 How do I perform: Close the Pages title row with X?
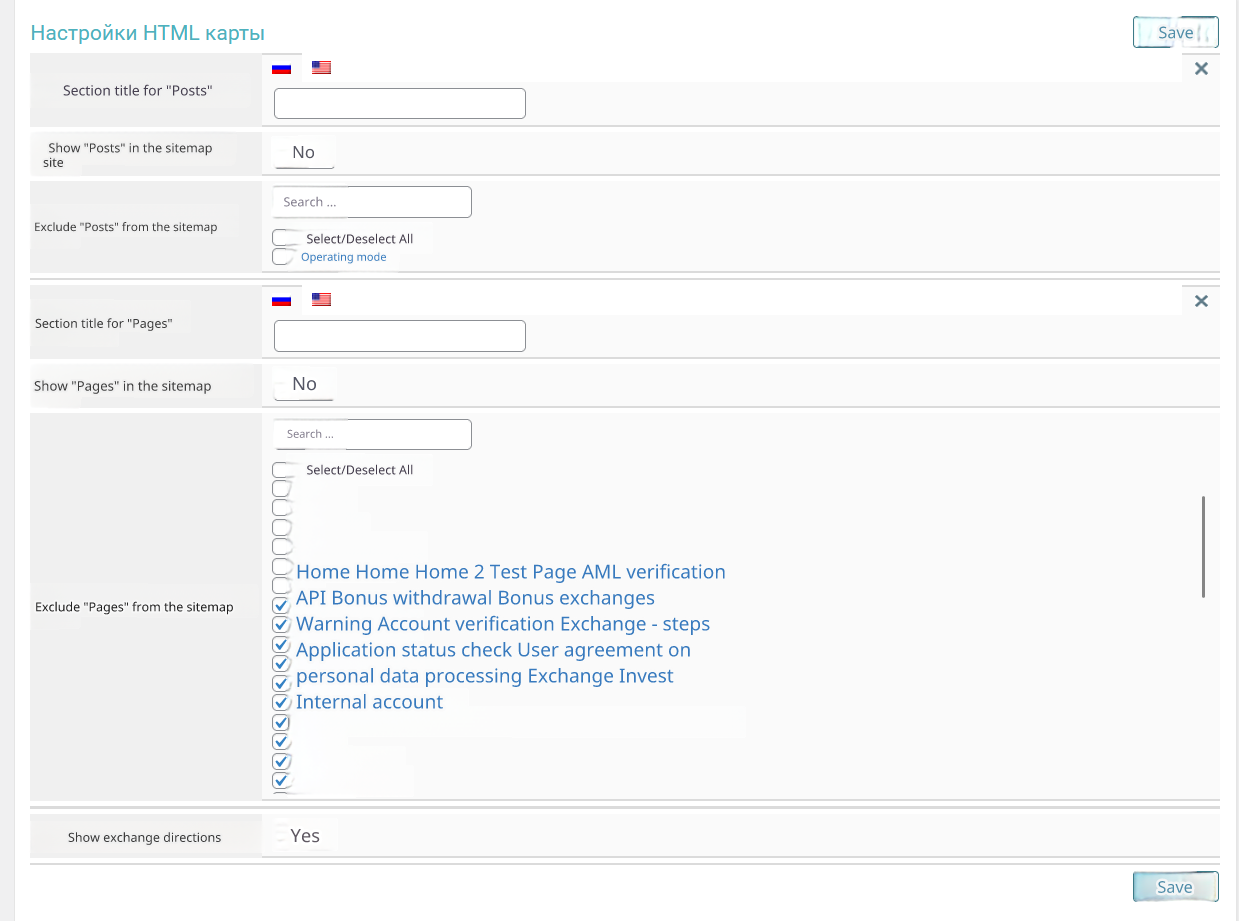click(1201, 301)
